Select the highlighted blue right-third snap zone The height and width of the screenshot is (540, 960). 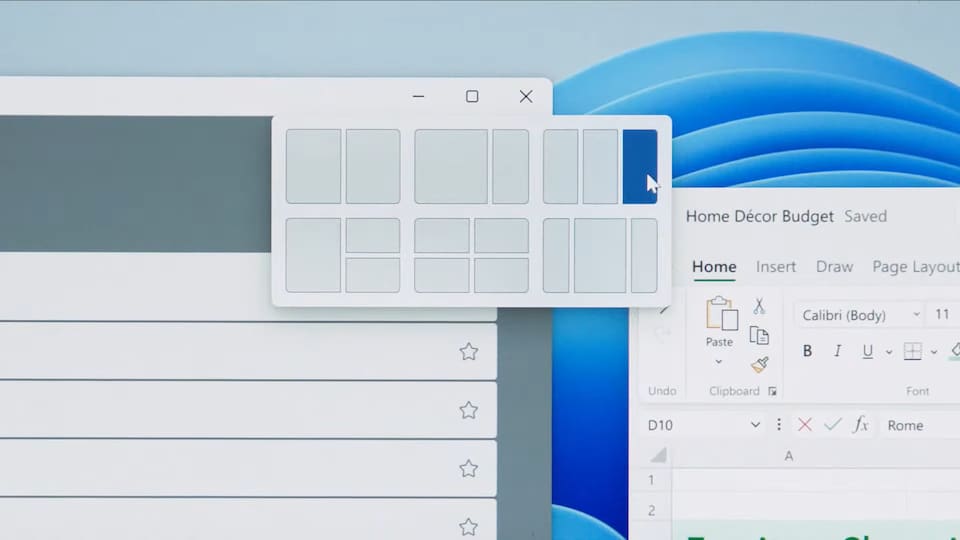click(639, 166)
